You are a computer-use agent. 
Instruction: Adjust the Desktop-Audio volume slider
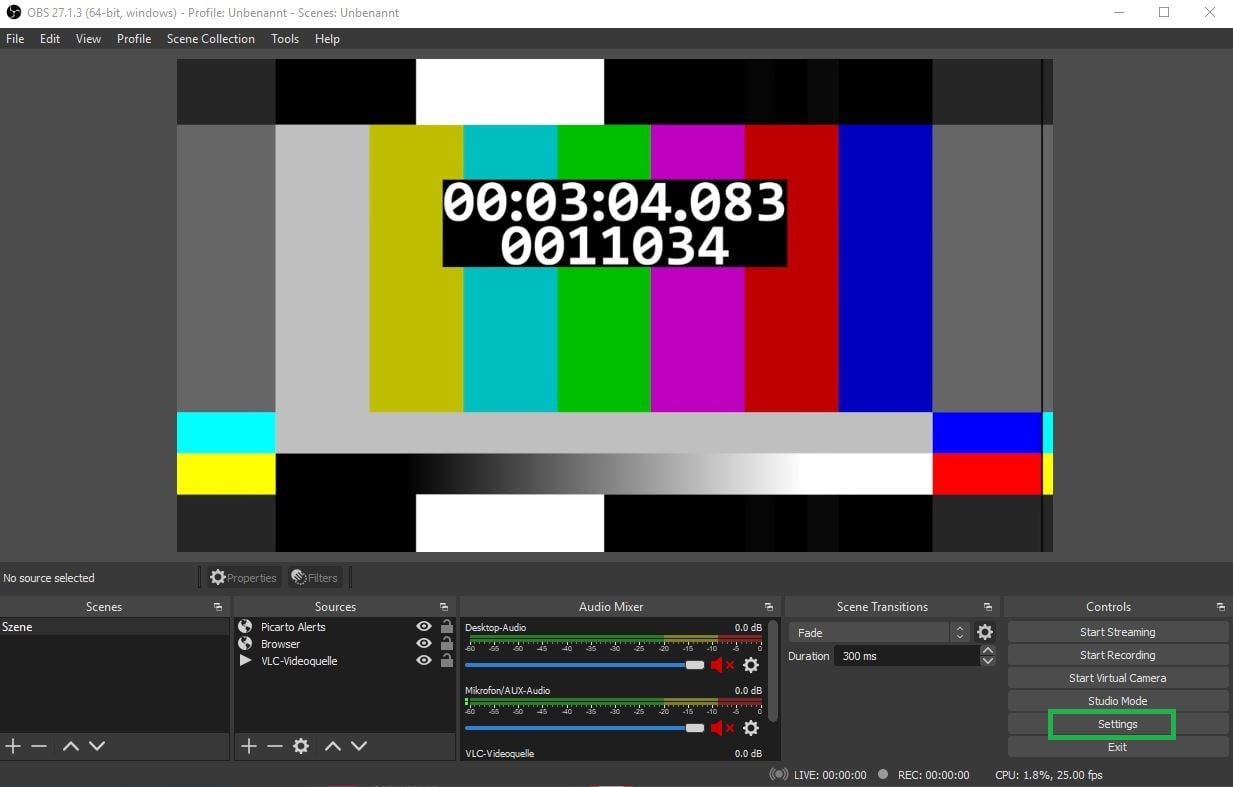(x=695, y=665)
